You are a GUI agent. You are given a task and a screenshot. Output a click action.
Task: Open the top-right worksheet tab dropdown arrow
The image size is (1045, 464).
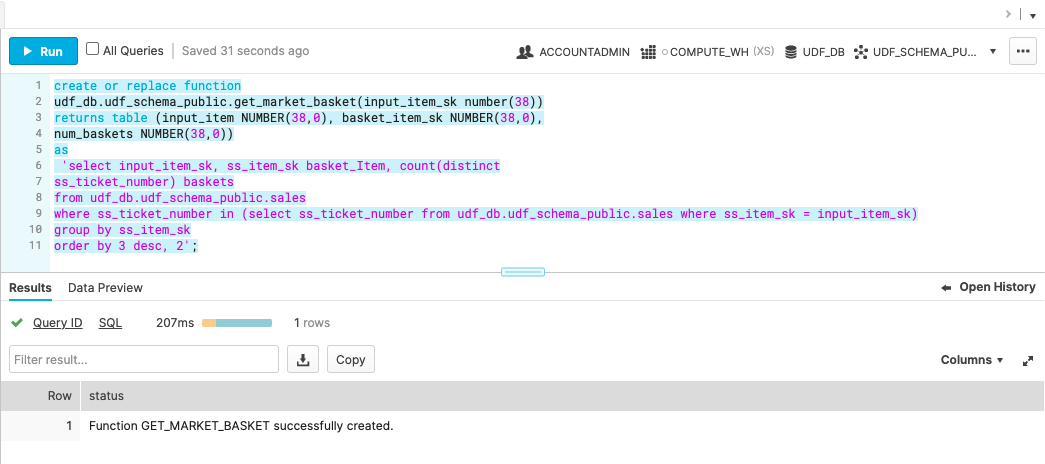[x=1032, y=16]
